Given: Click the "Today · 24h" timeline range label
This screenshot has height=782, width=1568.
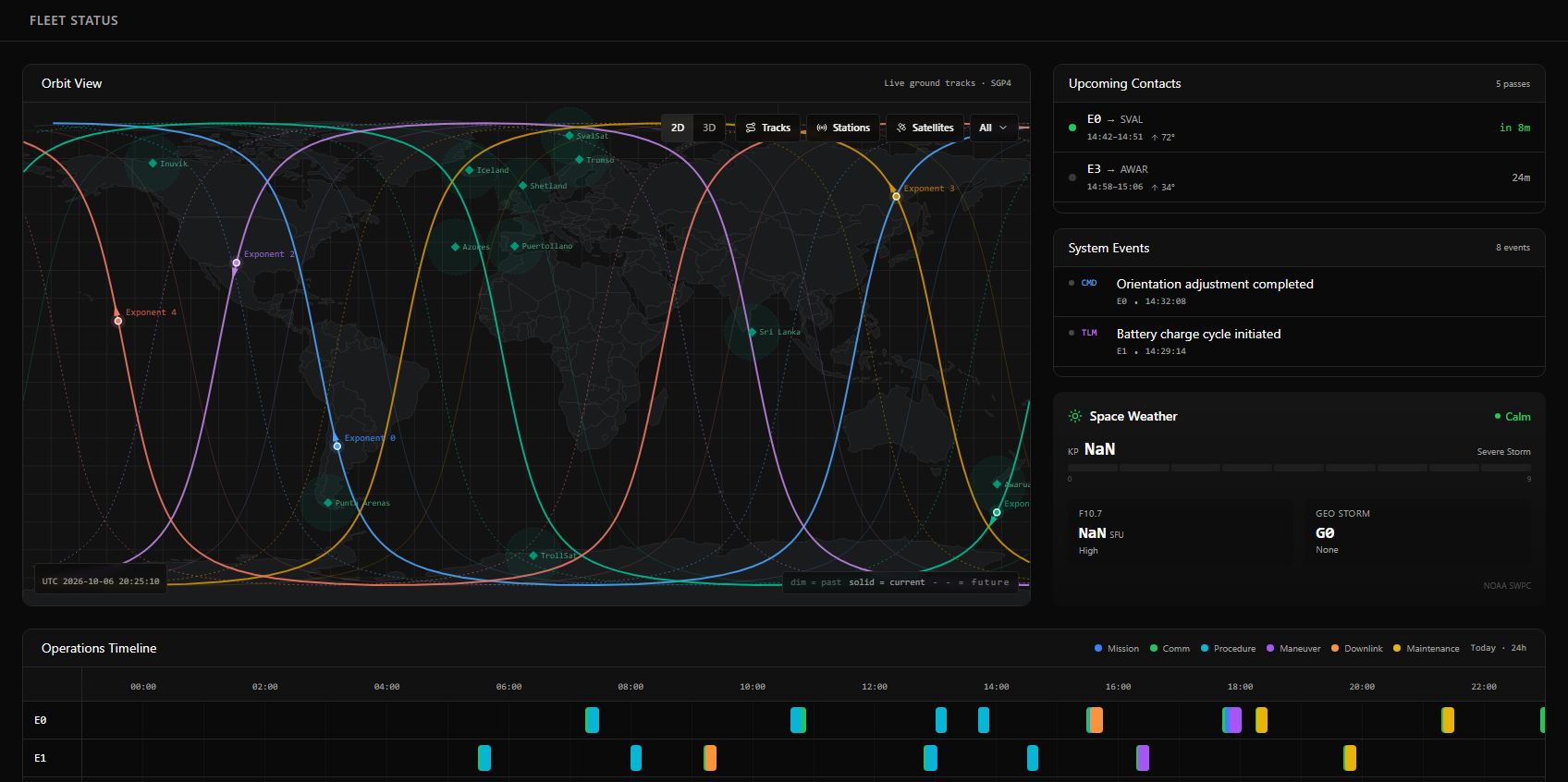Looking at the screenshot, I should pyautogui.click(x=1498, y=648).
